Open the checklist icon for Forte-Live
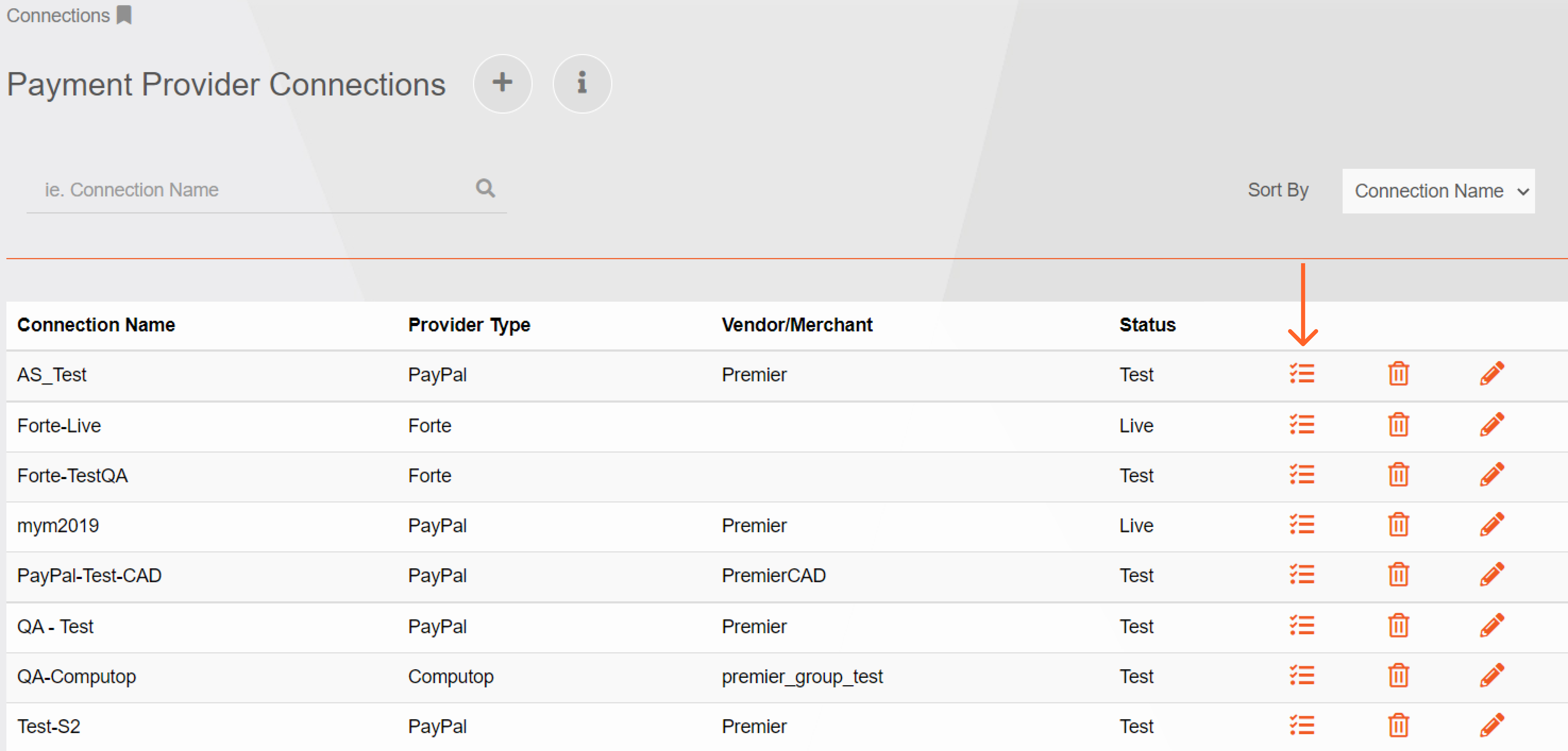The height and width of the screenshot is (751, 1568). click(1302, 425)
